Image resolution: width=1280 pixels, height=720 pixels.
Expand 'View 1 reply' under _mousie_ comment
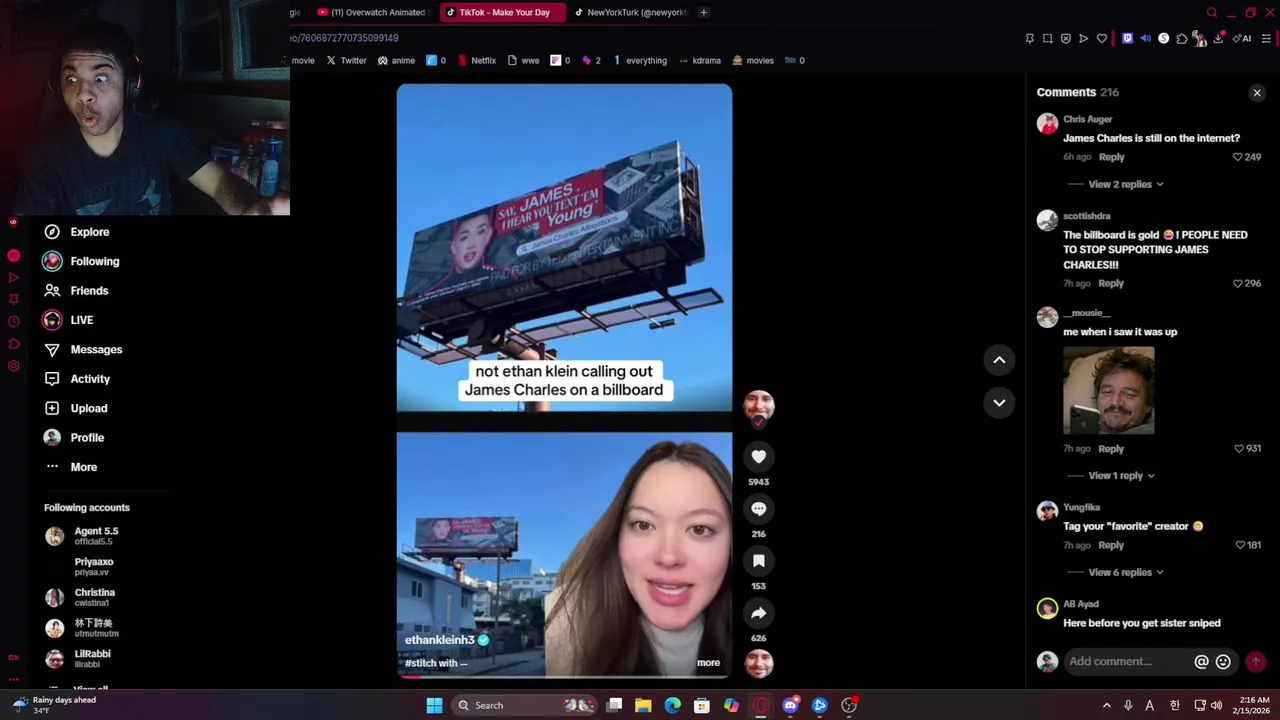pos(1121,476)
